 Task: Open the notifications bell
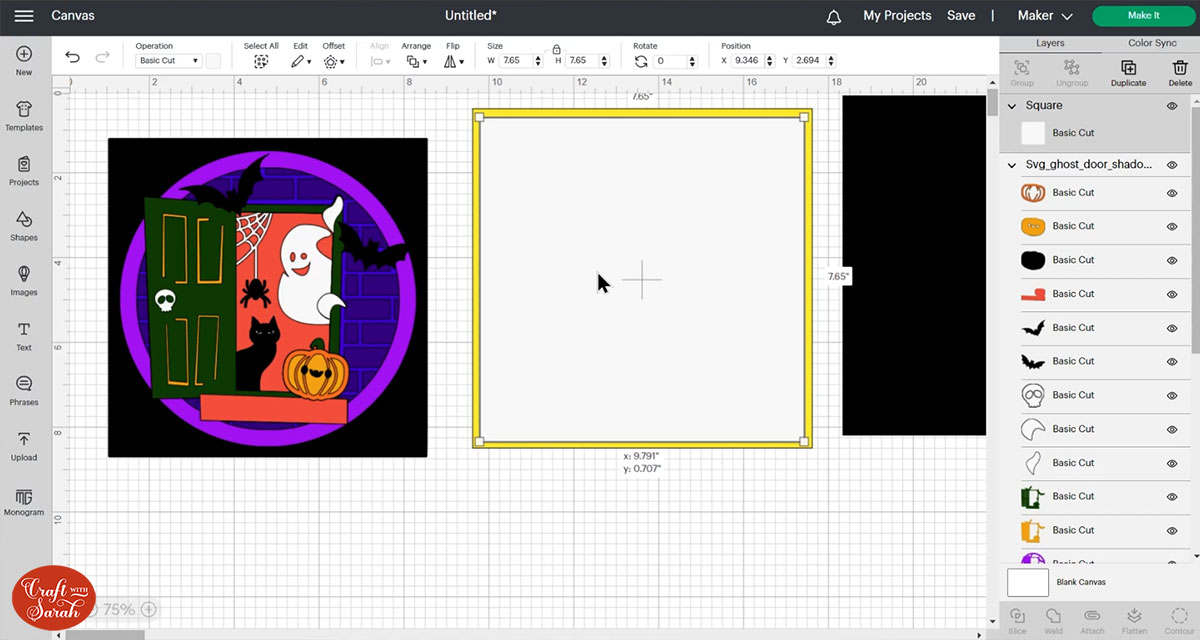point(834,17)
